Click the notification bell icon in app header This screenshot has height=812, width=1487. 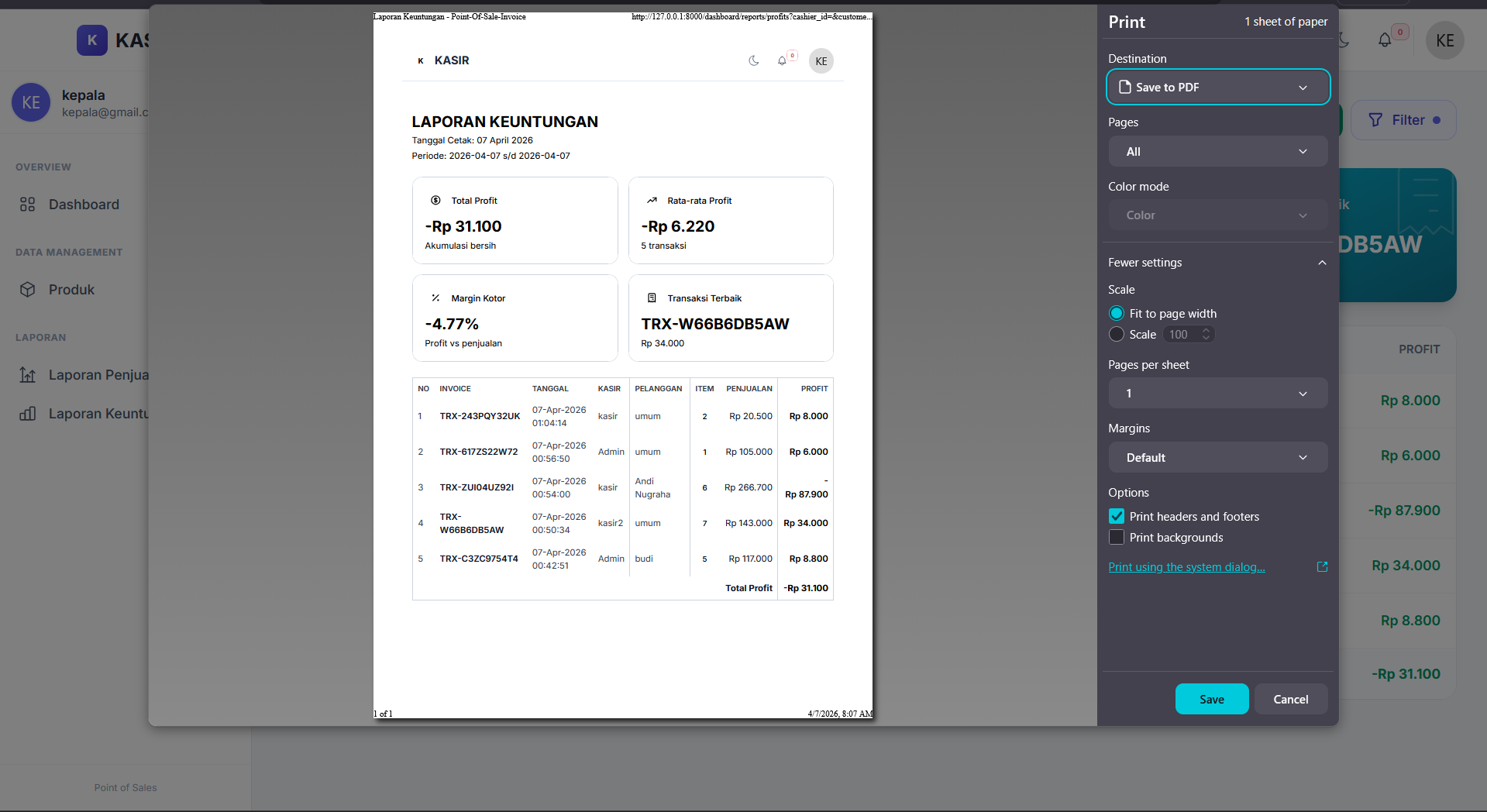pos(1385,40)
